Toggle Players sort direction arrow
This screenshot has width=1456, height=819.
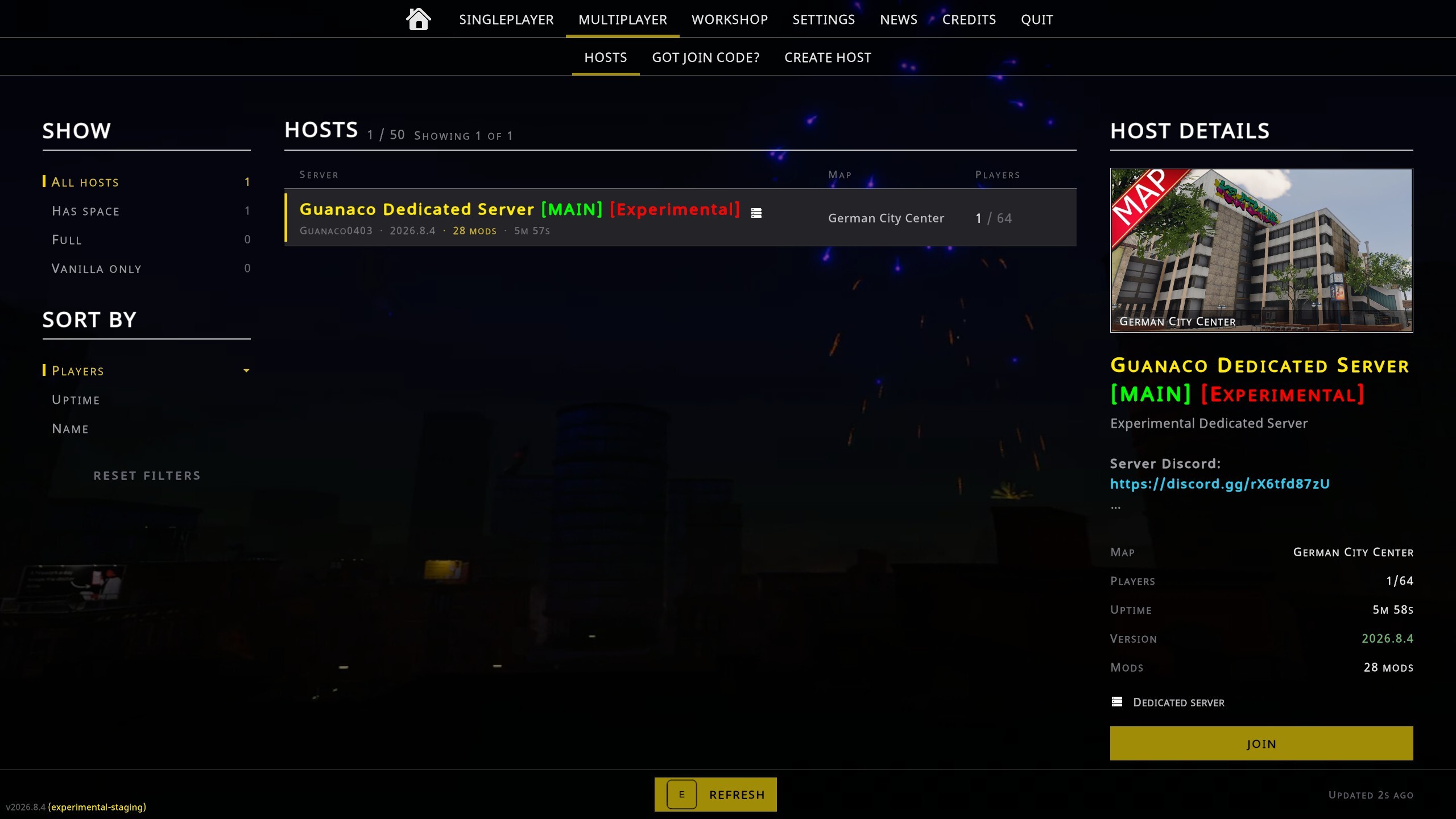(x=246, y=371)
